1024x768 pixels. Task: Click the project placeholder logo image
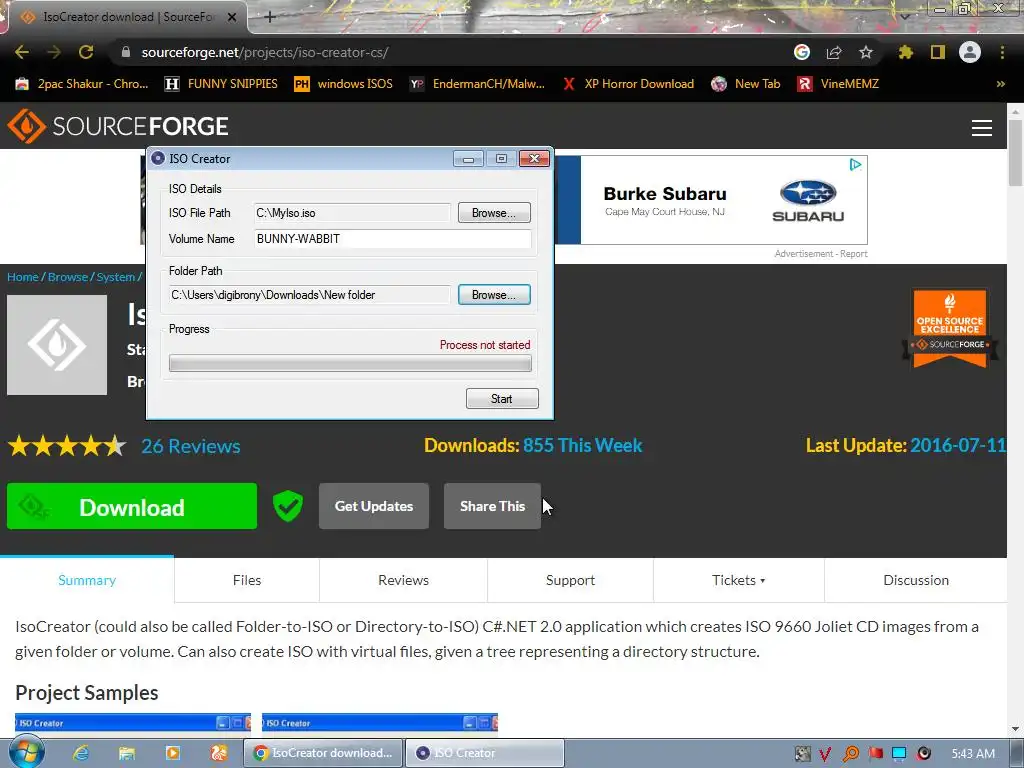click(57, 345)
